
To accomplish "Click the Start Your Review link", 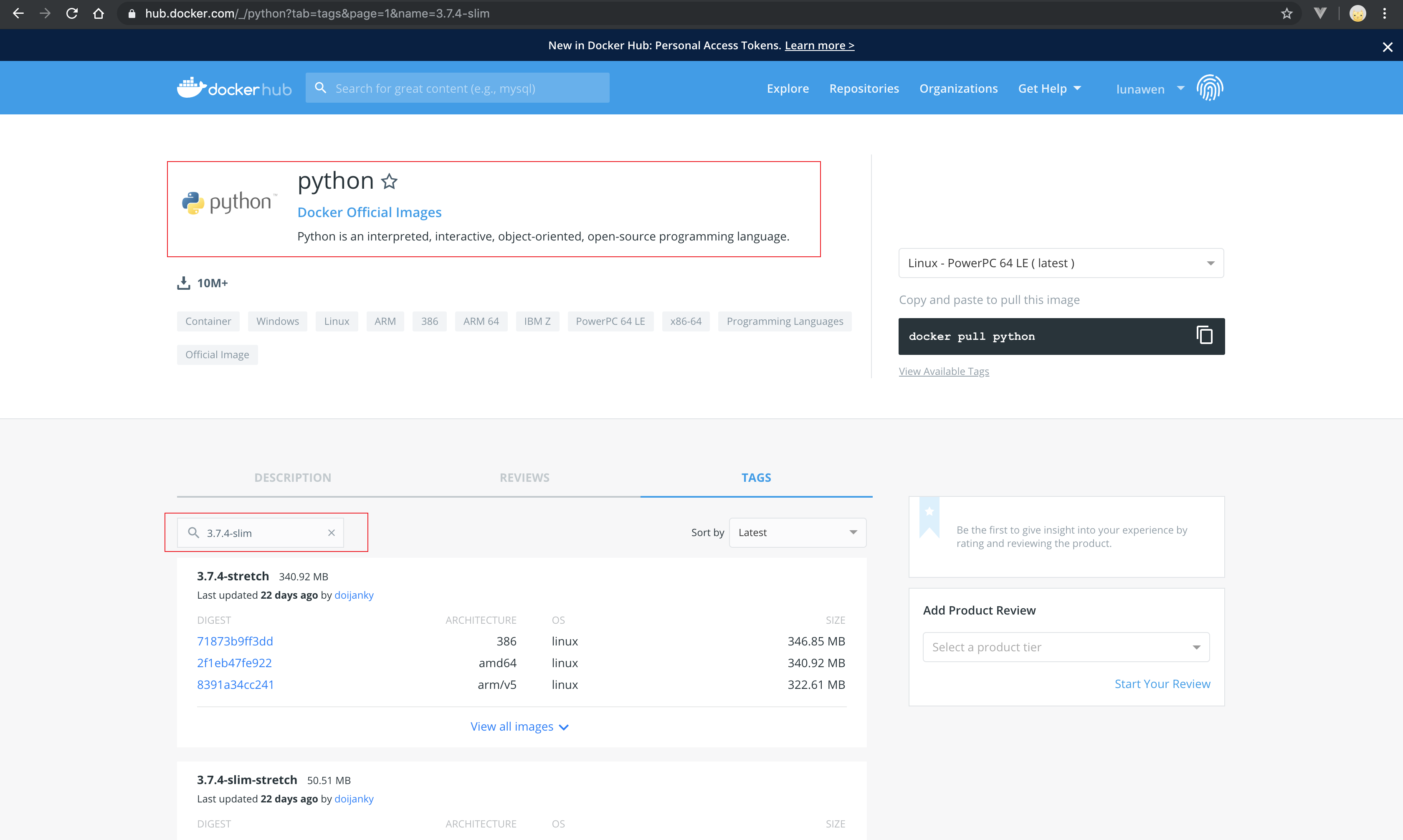I will coord(1162,684).
